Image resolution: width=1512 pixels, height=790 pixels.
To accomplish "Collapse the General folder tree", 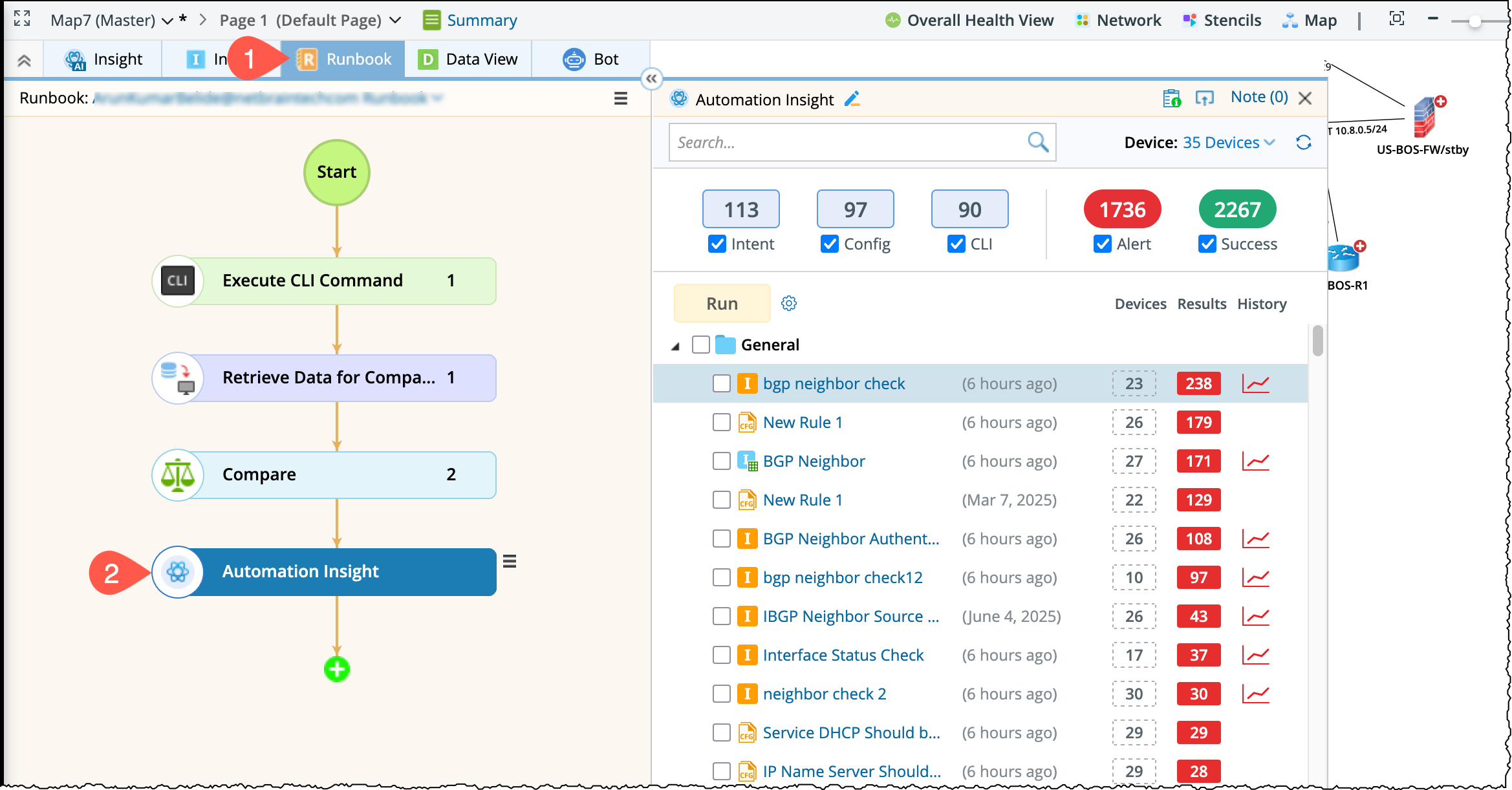I will [x=675, y=346].
